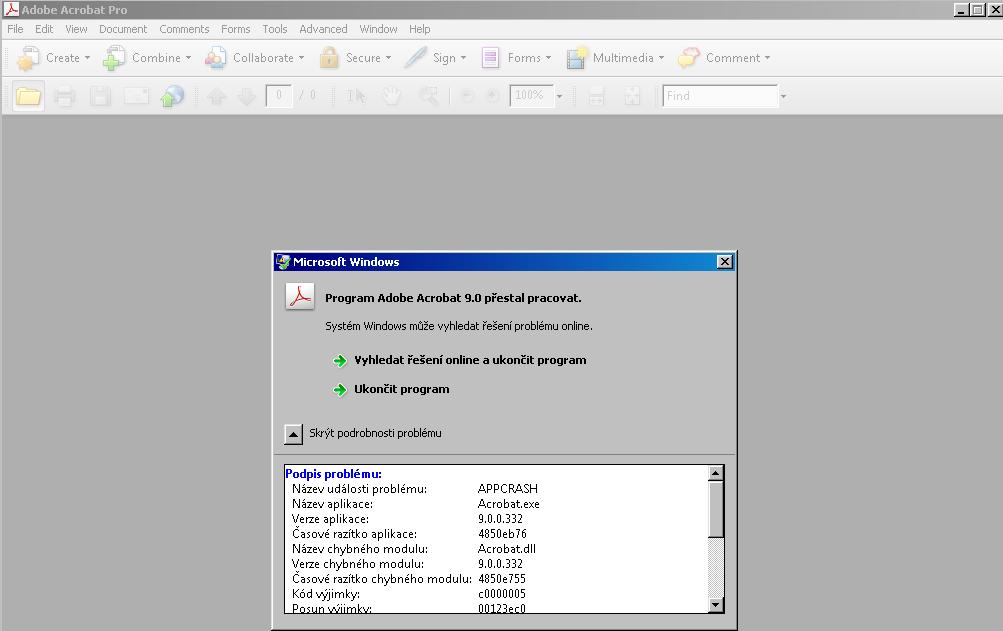Open the Create PDF menu icon
This screenshot has height=631, width=1003.
(x=28, y=58)
